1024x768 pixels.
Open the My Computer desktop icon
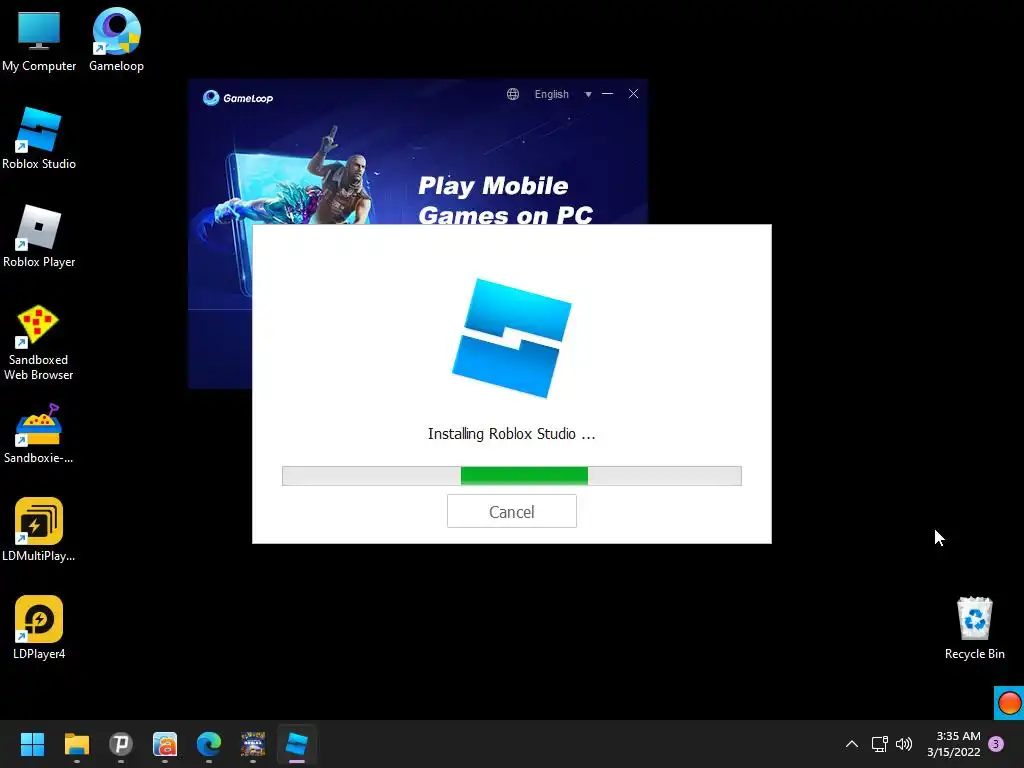[x=39, y=41]
